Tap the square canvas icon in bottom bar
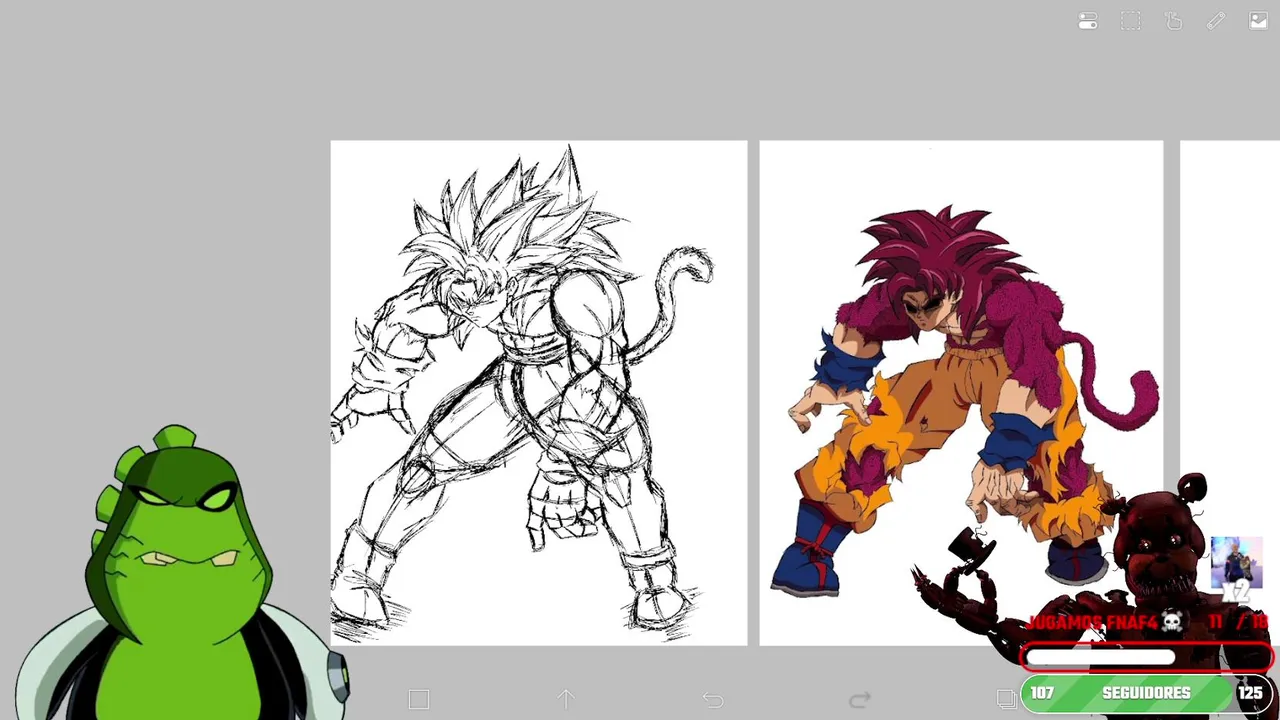The width and height of the screenshot is (1280, 720). coord(419,700)
